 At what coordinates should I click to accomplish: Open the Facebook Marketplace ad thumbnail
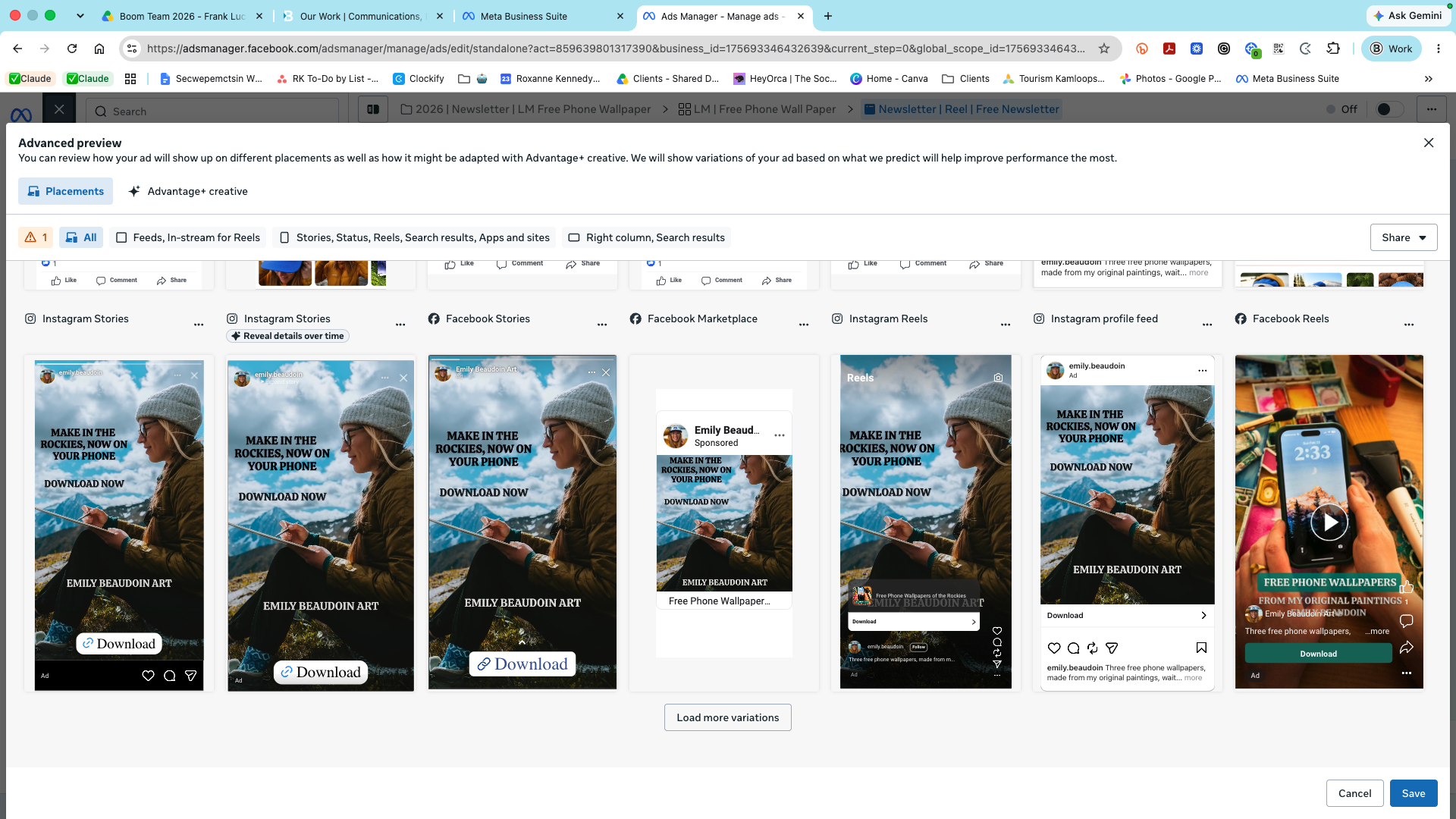click(x=724, y=523)
